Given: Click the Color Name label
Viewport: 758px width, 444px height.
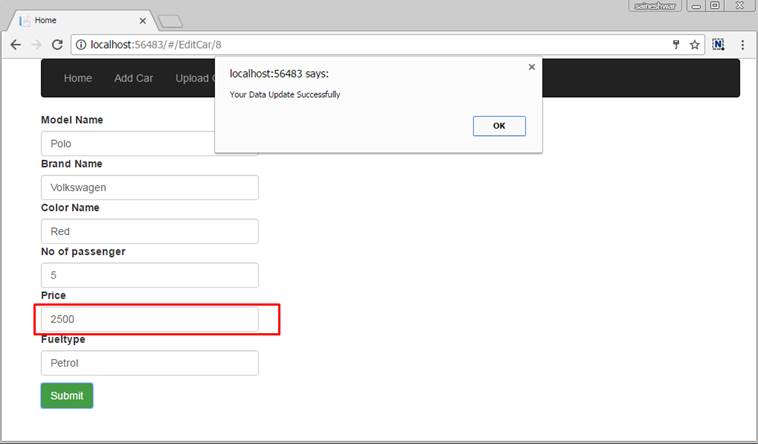Looking at the screenshot, I should click(x=70, y=208).
